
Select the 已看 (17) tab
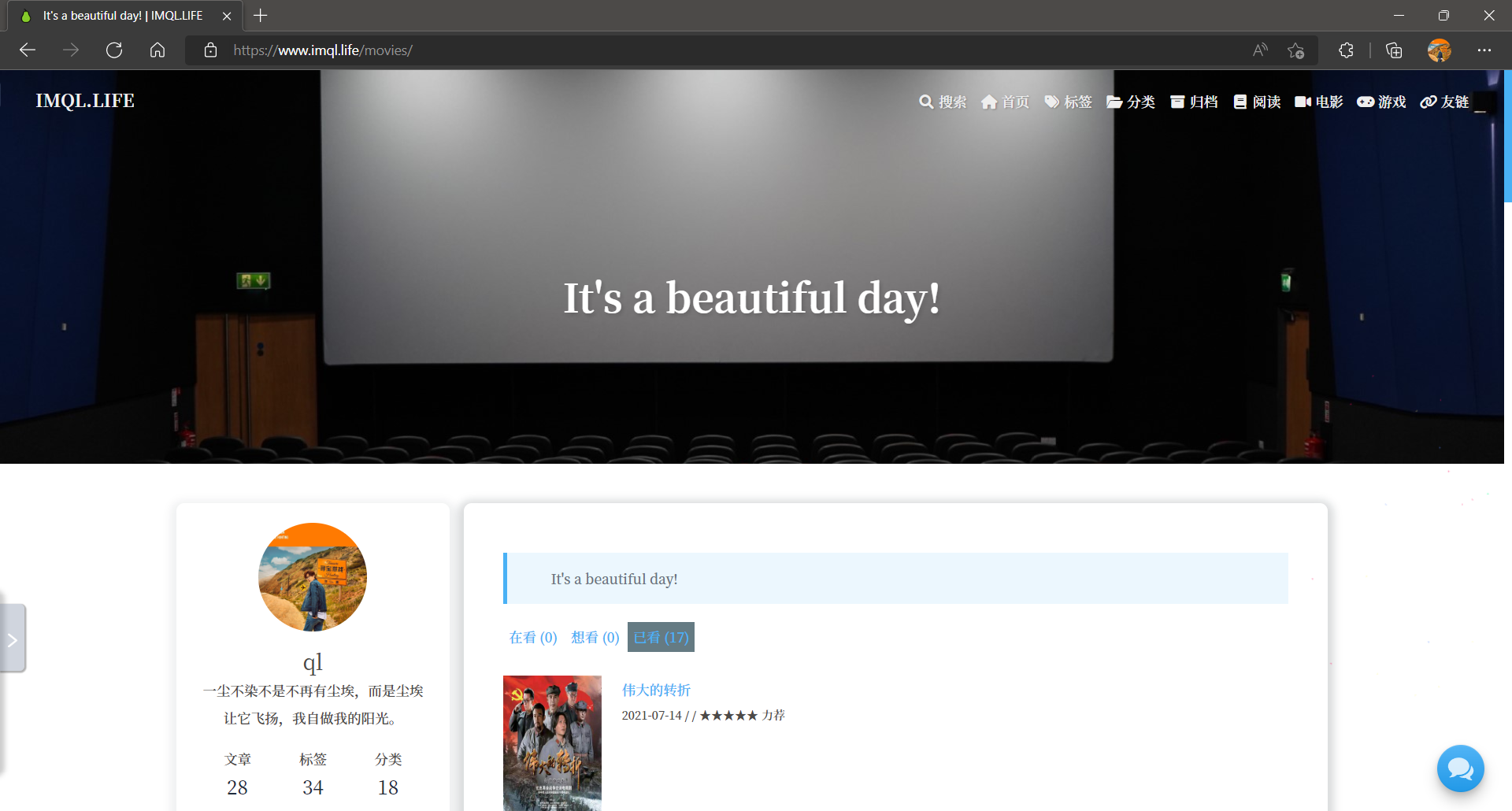coord(661,638)
